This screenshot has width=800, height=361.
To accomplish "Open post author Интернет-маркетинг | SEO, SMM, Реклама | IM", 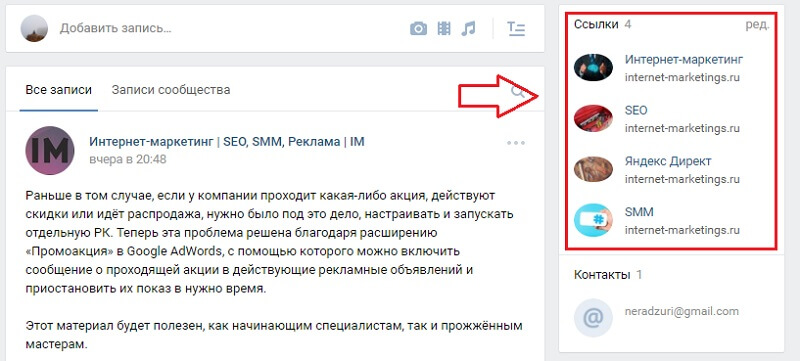I will tap(227, 142).
